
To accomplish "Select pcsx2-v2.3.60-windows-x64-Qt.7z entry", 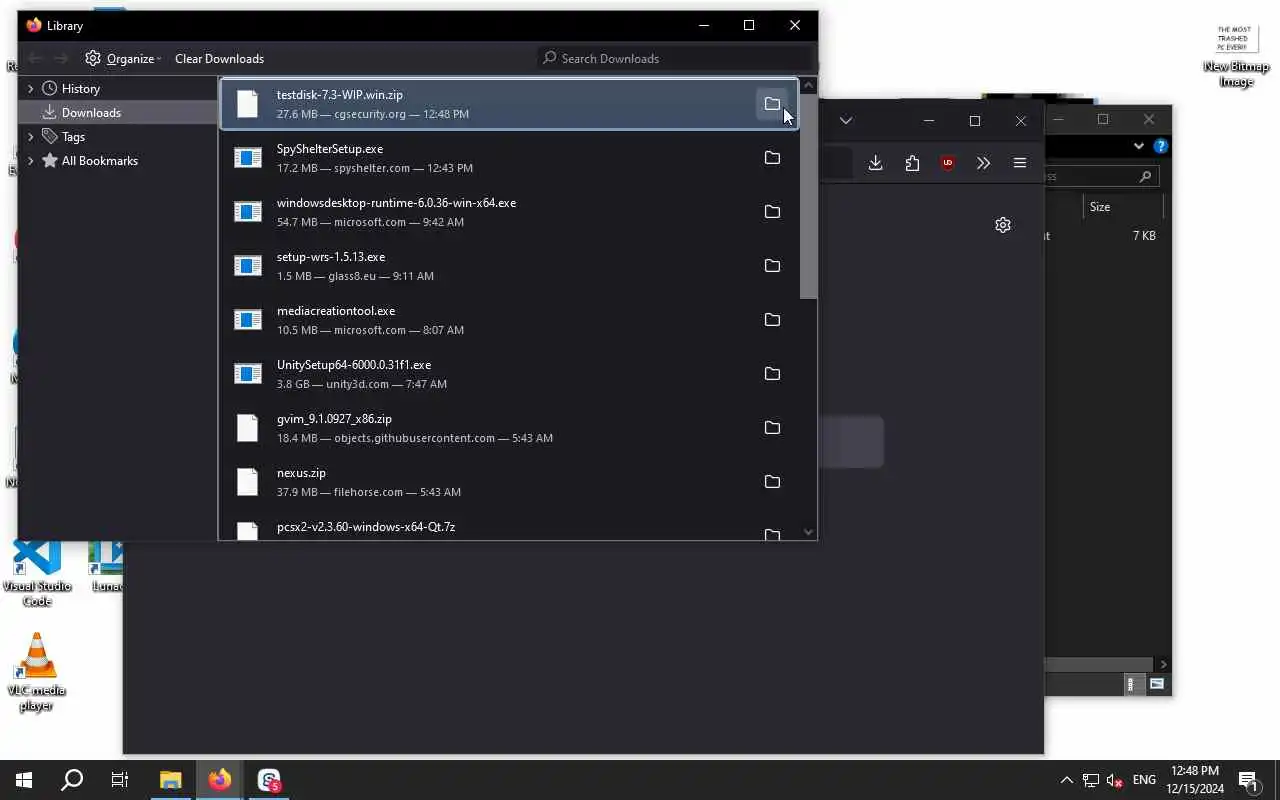I will (509, 528).
